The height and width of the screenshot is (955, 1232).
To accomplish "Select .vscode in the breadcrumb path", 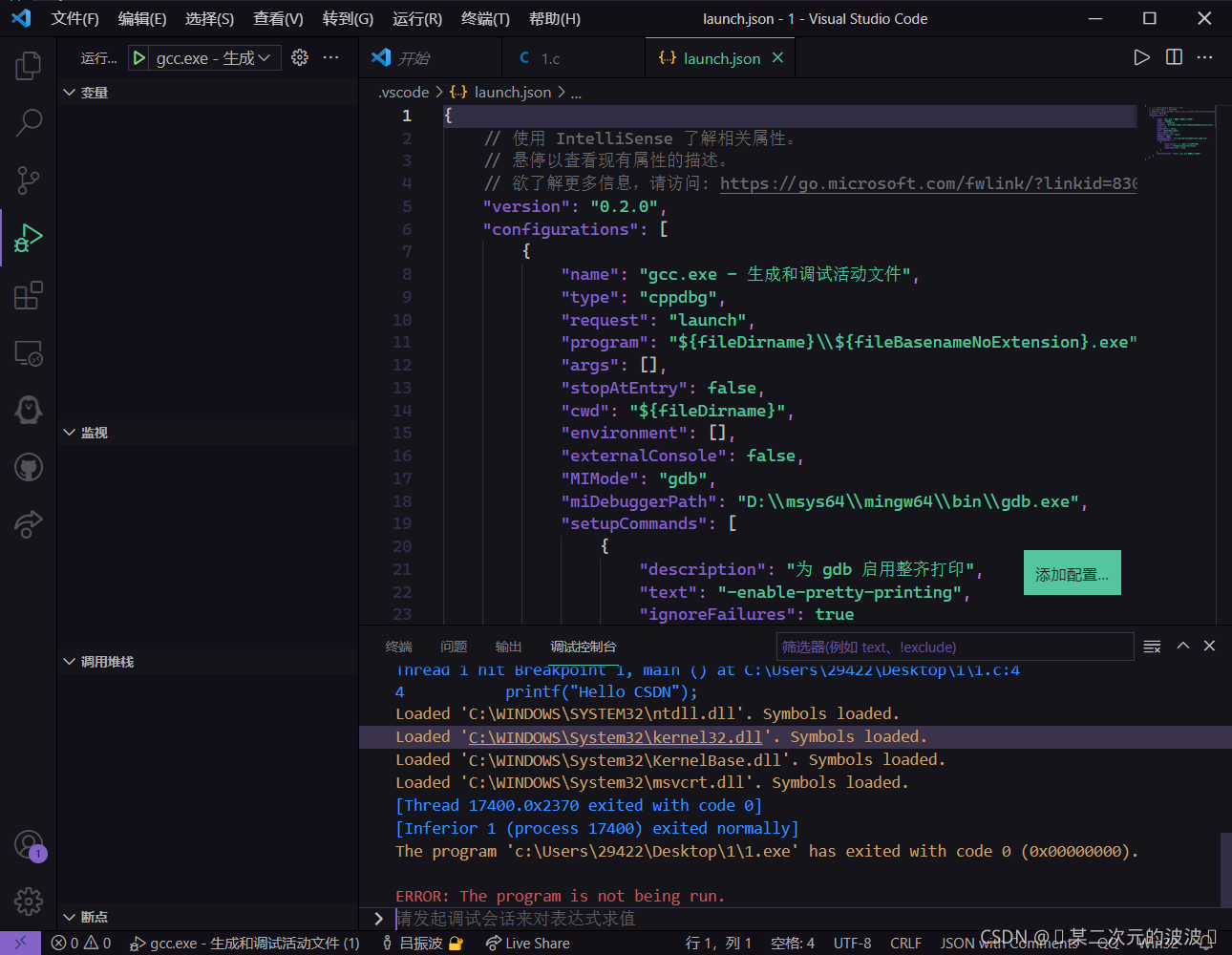I will coord(403,93).
